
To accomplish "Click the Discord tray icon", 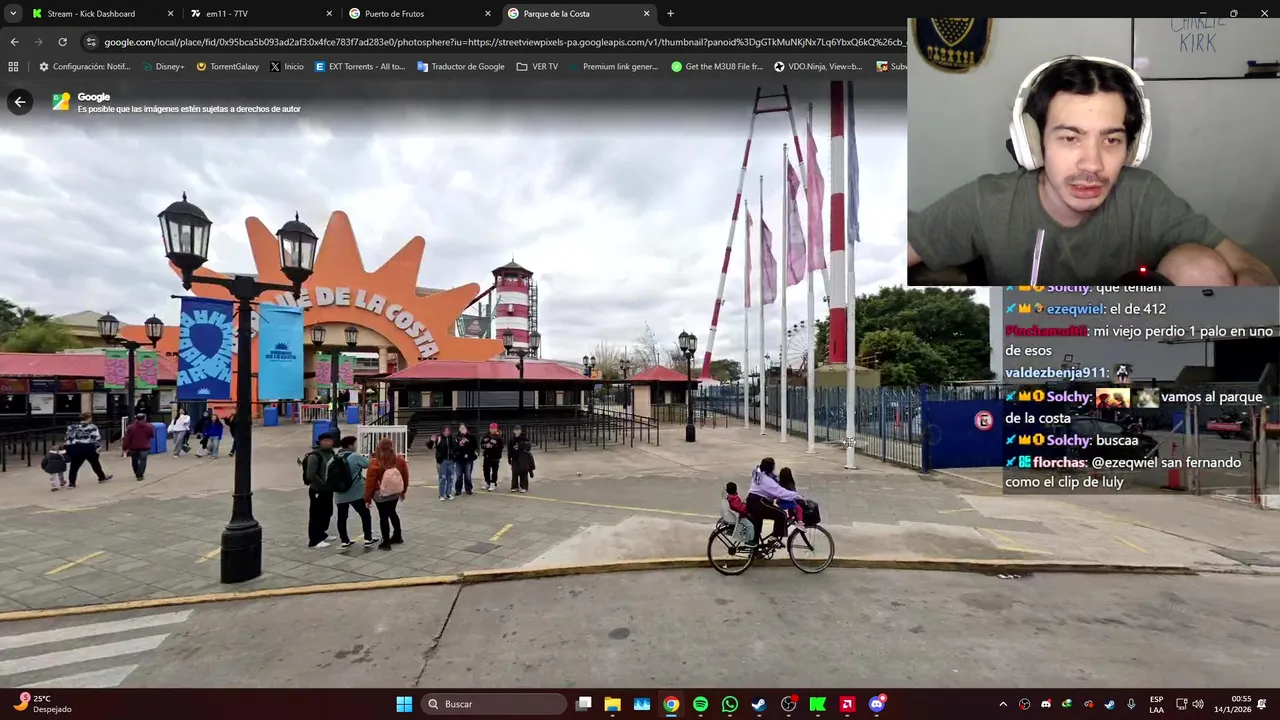I will pyautogui.click(x=1046, y=704).
